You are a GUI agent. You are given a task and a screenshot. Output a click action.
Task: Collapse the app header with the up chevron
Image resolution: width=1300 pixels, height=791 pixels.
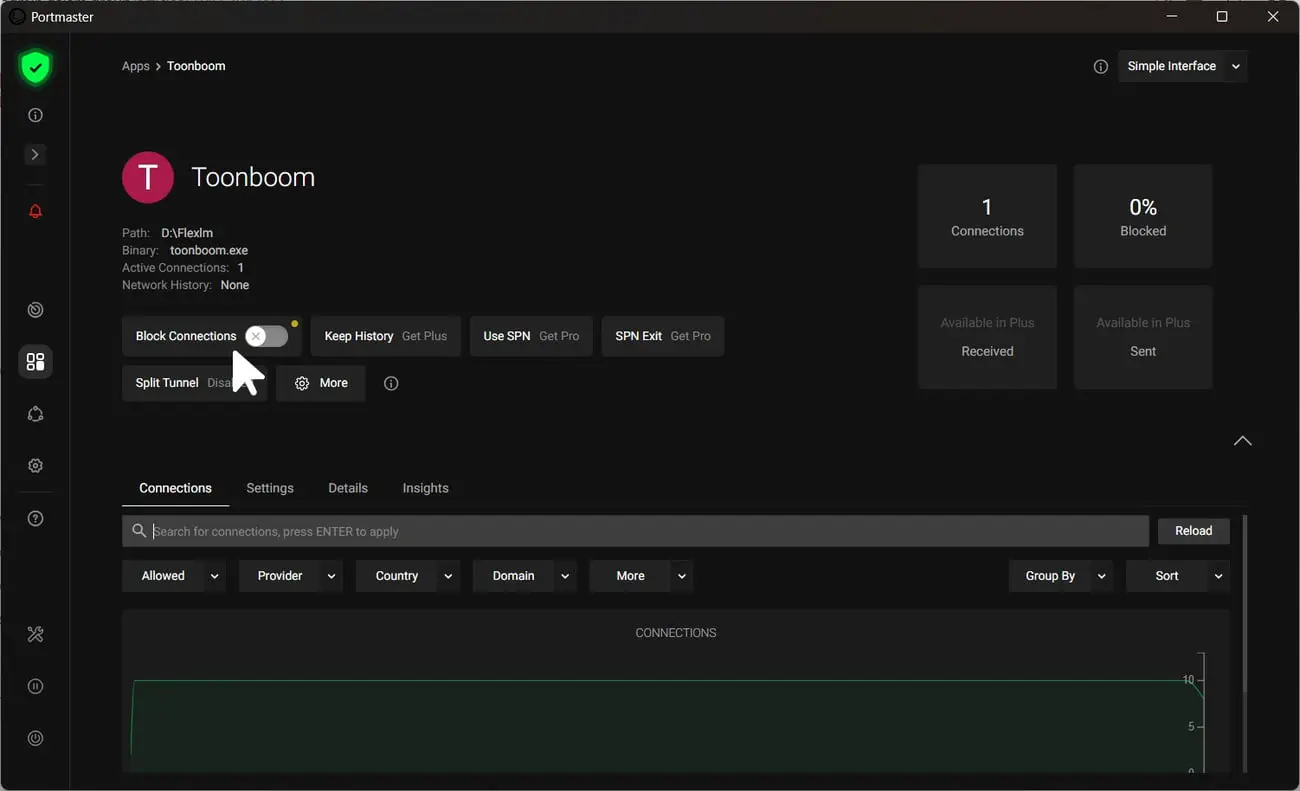pyautogui.click(x=1242, y=441)
